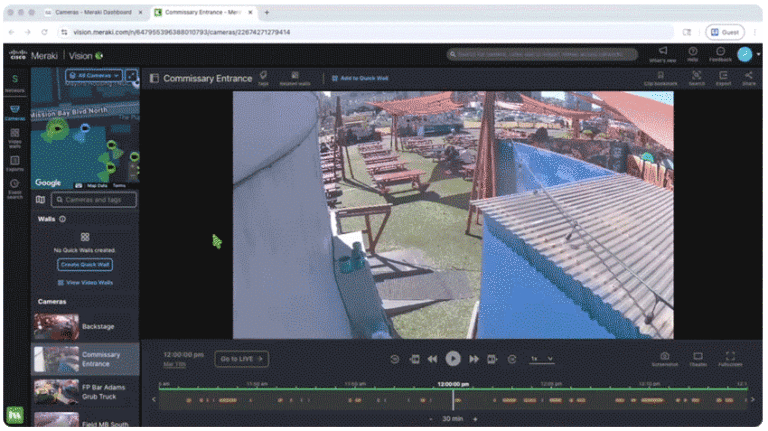
Task: Click the browser address bar
Action: (x=367, y=32)
